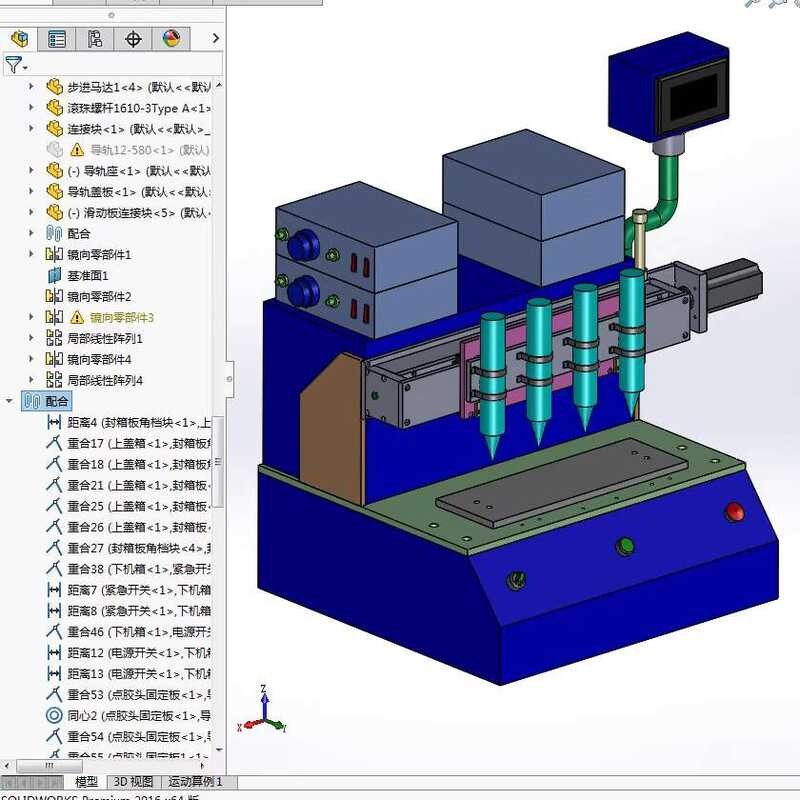Select the 同心2 concentric mate icon
This screenshot has width=800, height=800.
[54, 715]
